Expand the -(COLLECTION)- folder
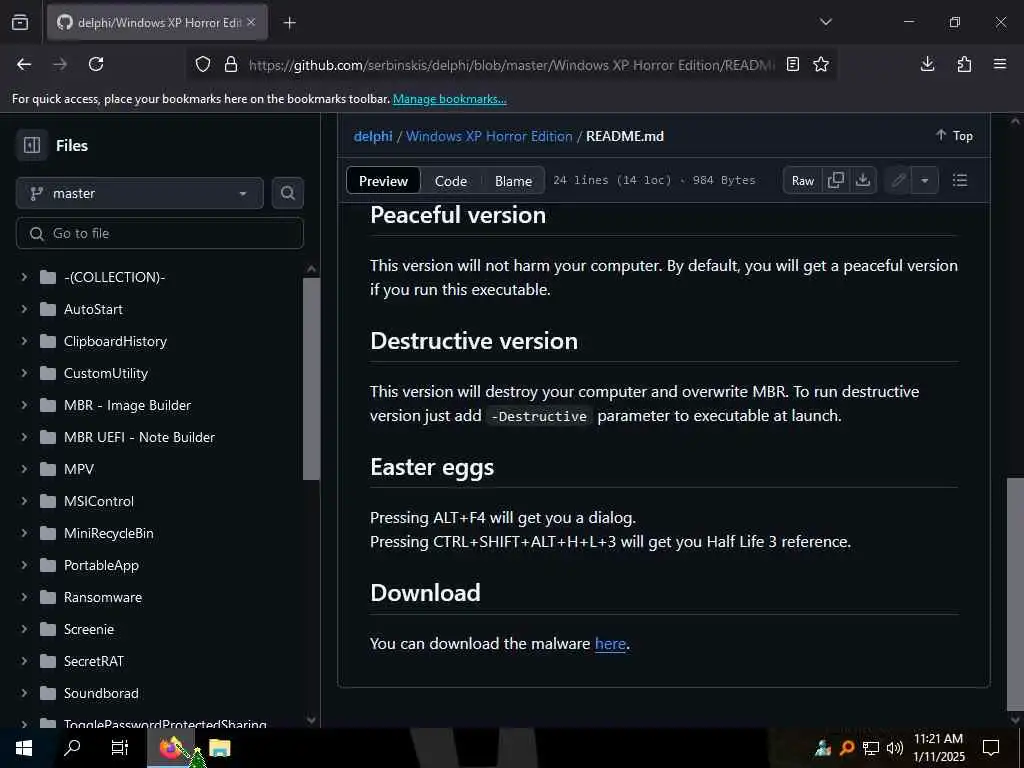The image size is (1024, 768). pyautogui.click(x=24, y=277)
